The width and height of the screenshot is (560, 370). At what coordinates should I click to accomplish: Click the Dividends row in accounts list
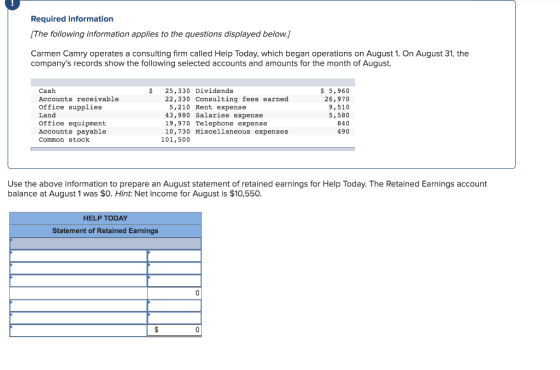[x=272, y=91]
